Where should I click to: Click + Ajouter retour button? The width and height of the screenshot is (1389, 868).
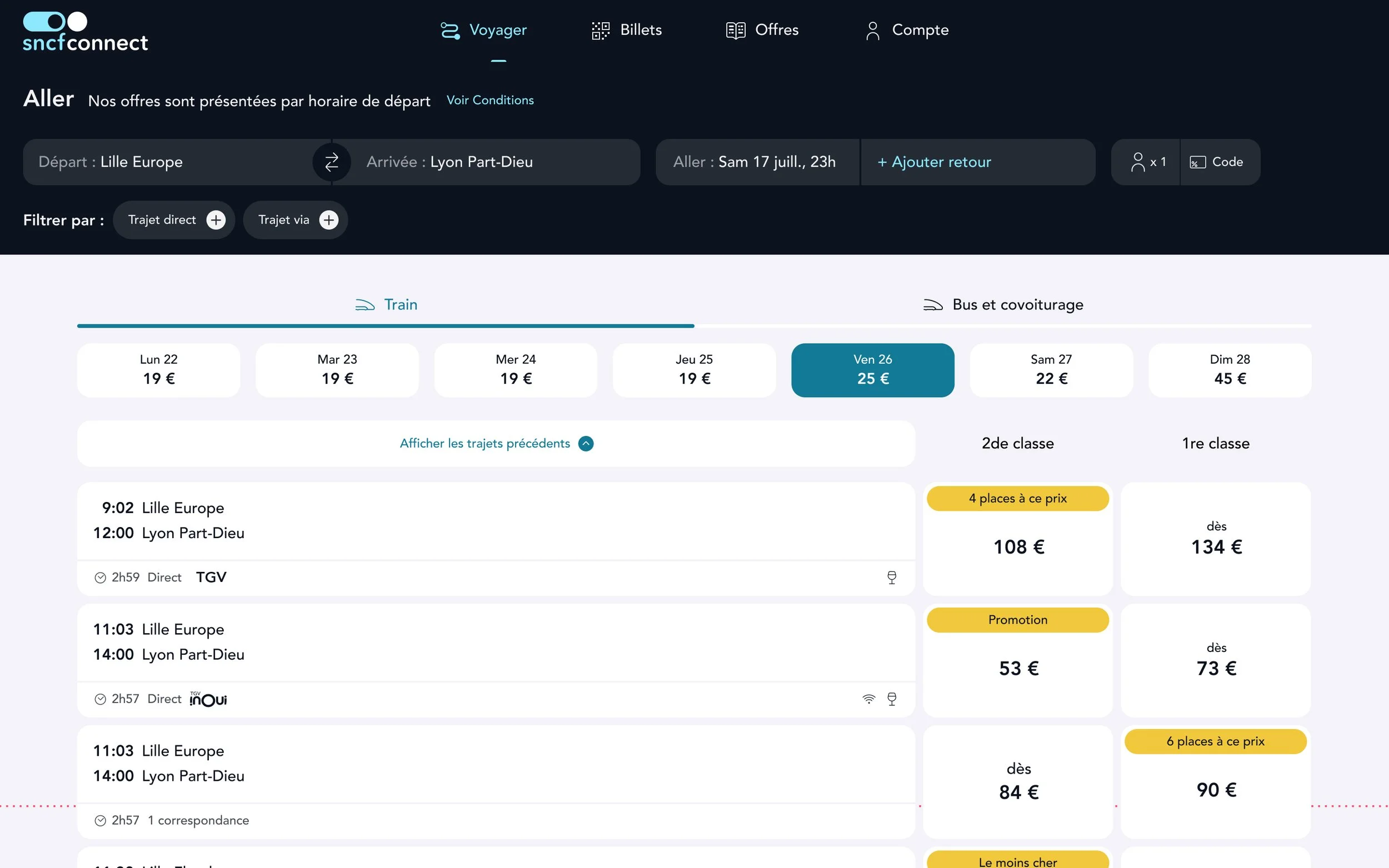point(934,163)
